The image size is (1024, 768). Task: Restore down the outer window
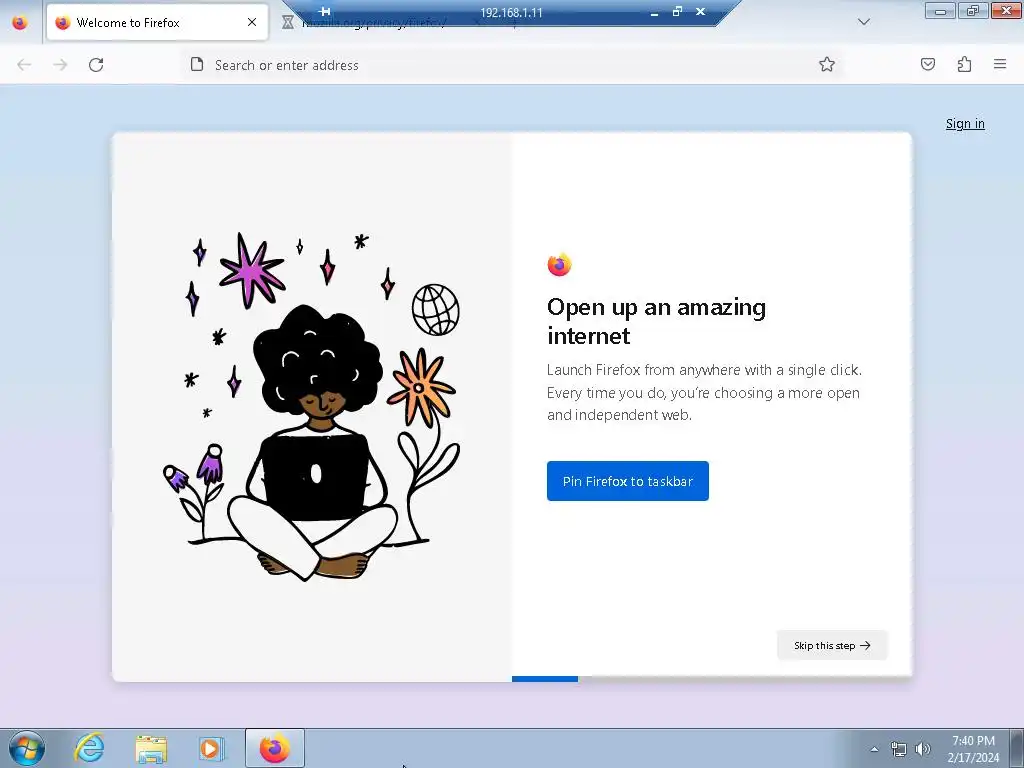[973, 11]
